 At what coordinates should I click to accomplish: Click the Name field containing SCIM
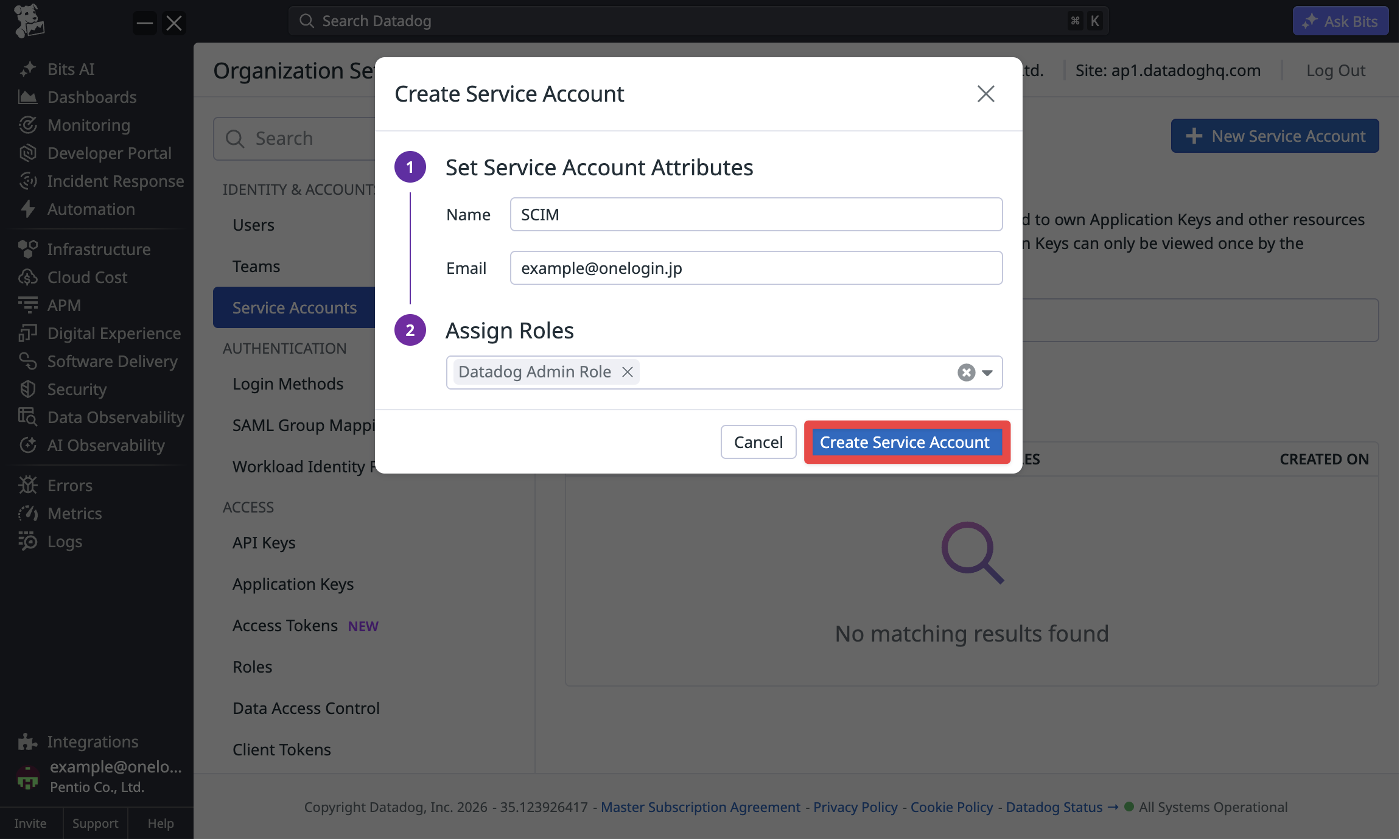[x=756, y=214]
